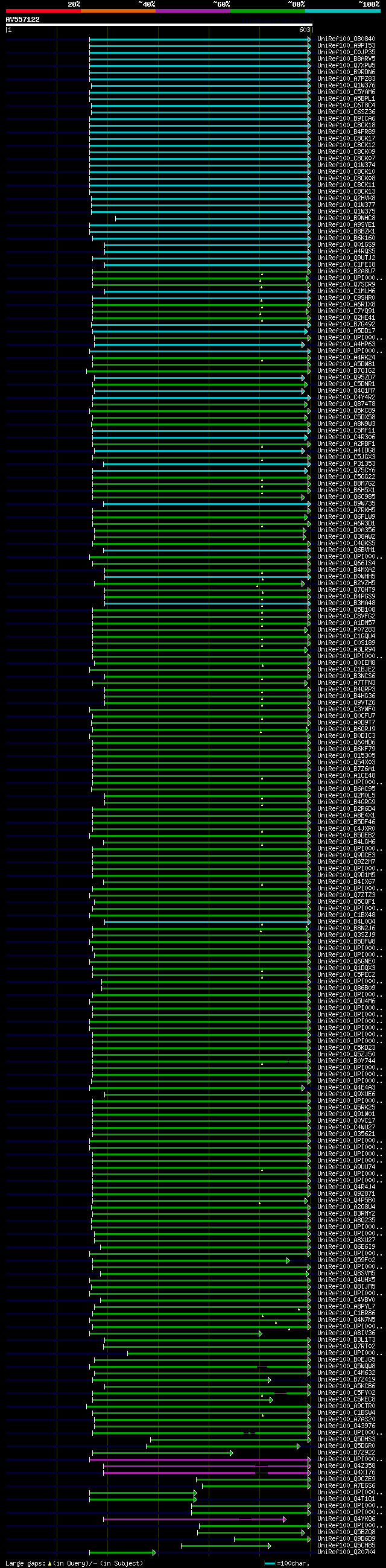This screenshot has width=386, height=1568.
Task: Select label UniRef100_Q9UTJ2
Action: coord(346,258)
